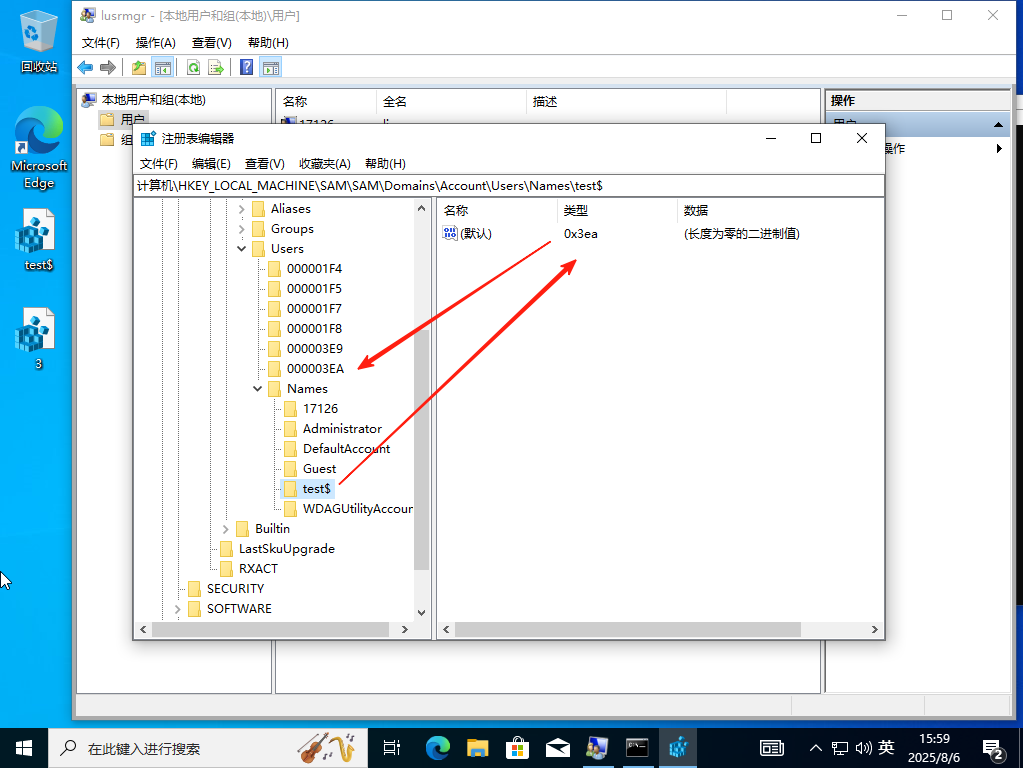1023x768 pixels.
Task: Open 帮助(H) menu in Registry Editor
Action: 385,164
